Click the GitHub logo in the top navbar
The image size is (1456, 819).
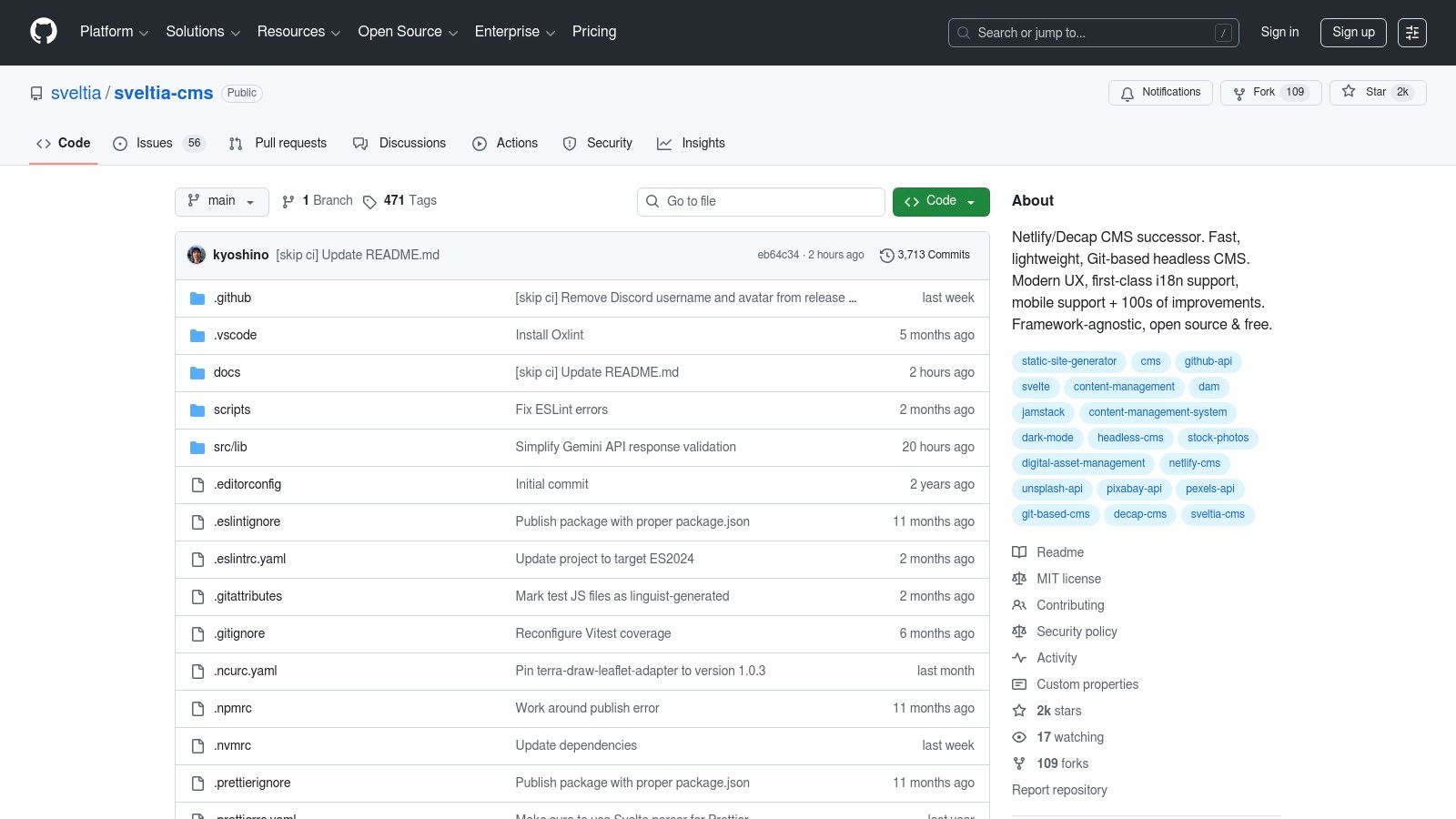click(43, 32)
